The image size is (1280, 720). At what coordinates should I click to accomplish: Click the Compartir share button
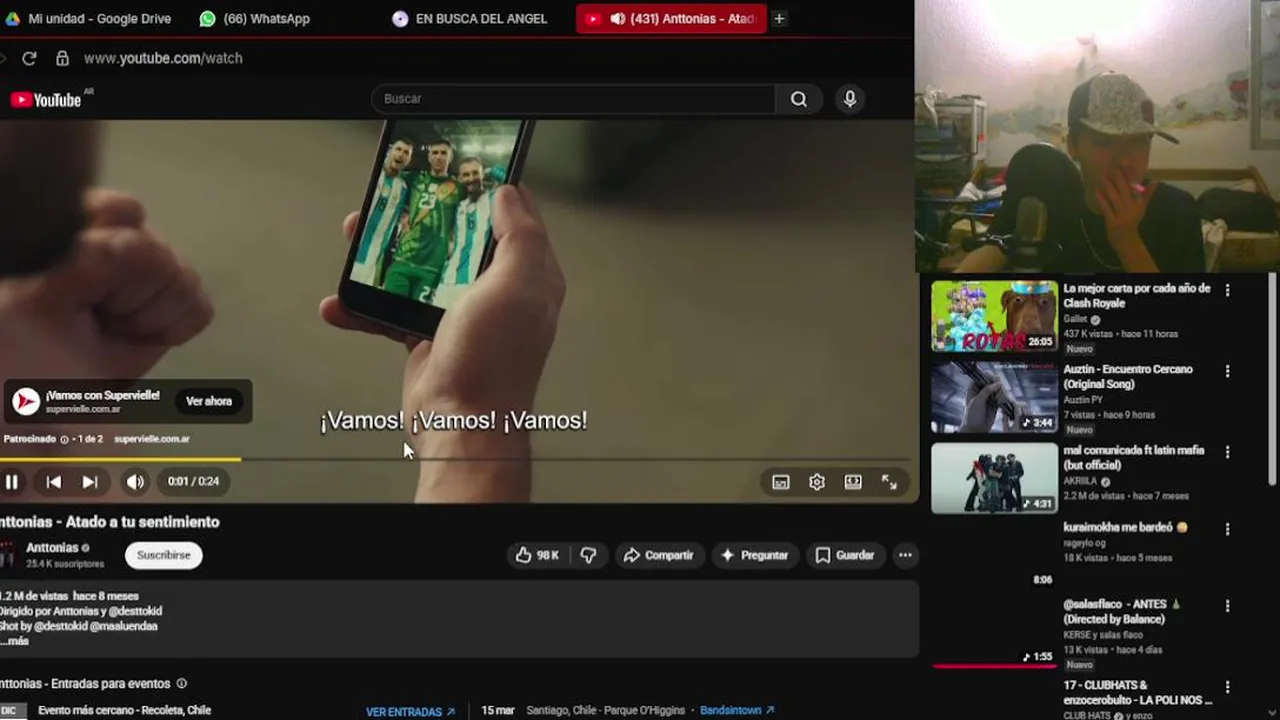[x=658, y=555]
